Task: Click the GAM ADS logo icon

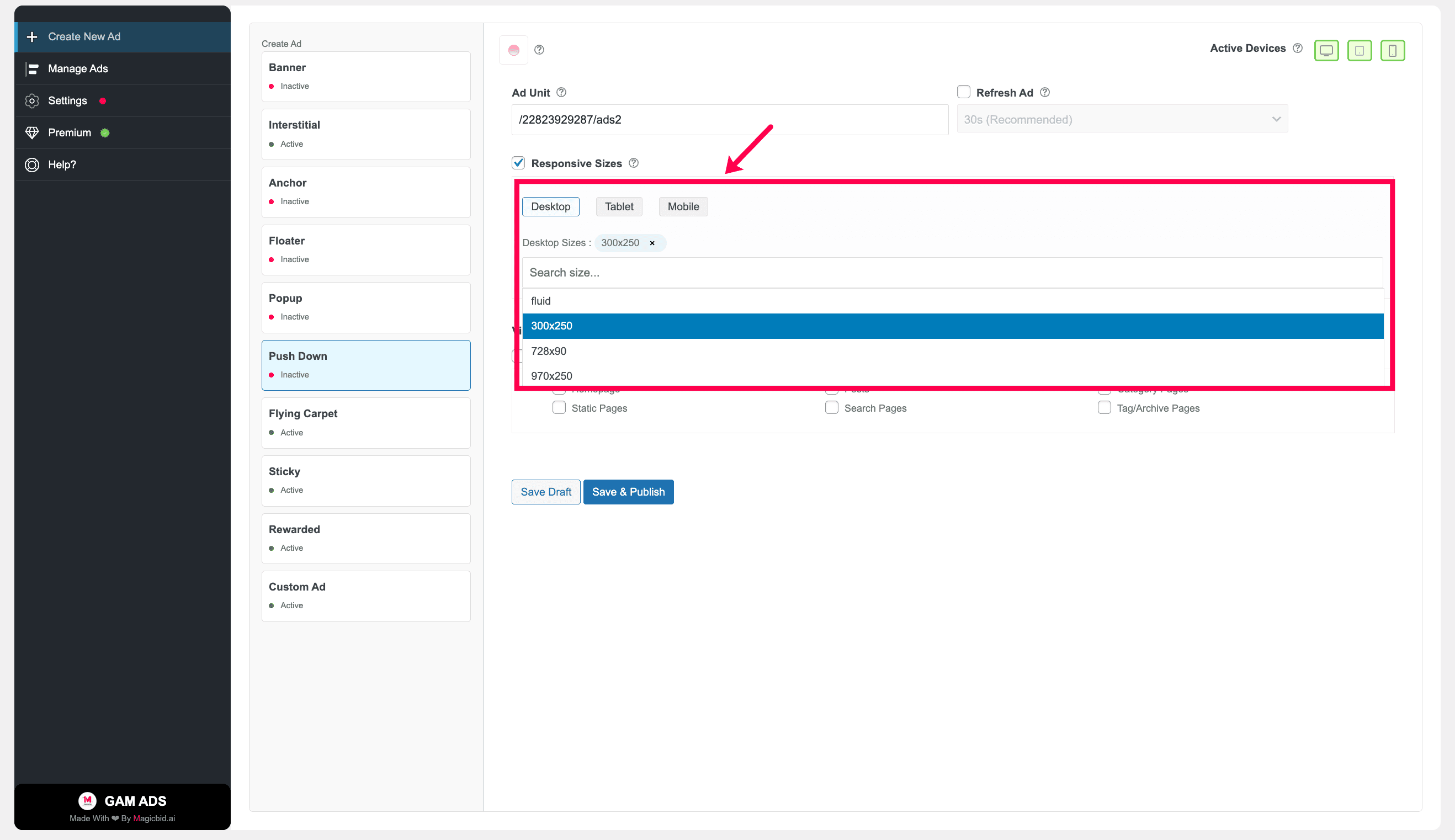Action: [x=87, y=801]
